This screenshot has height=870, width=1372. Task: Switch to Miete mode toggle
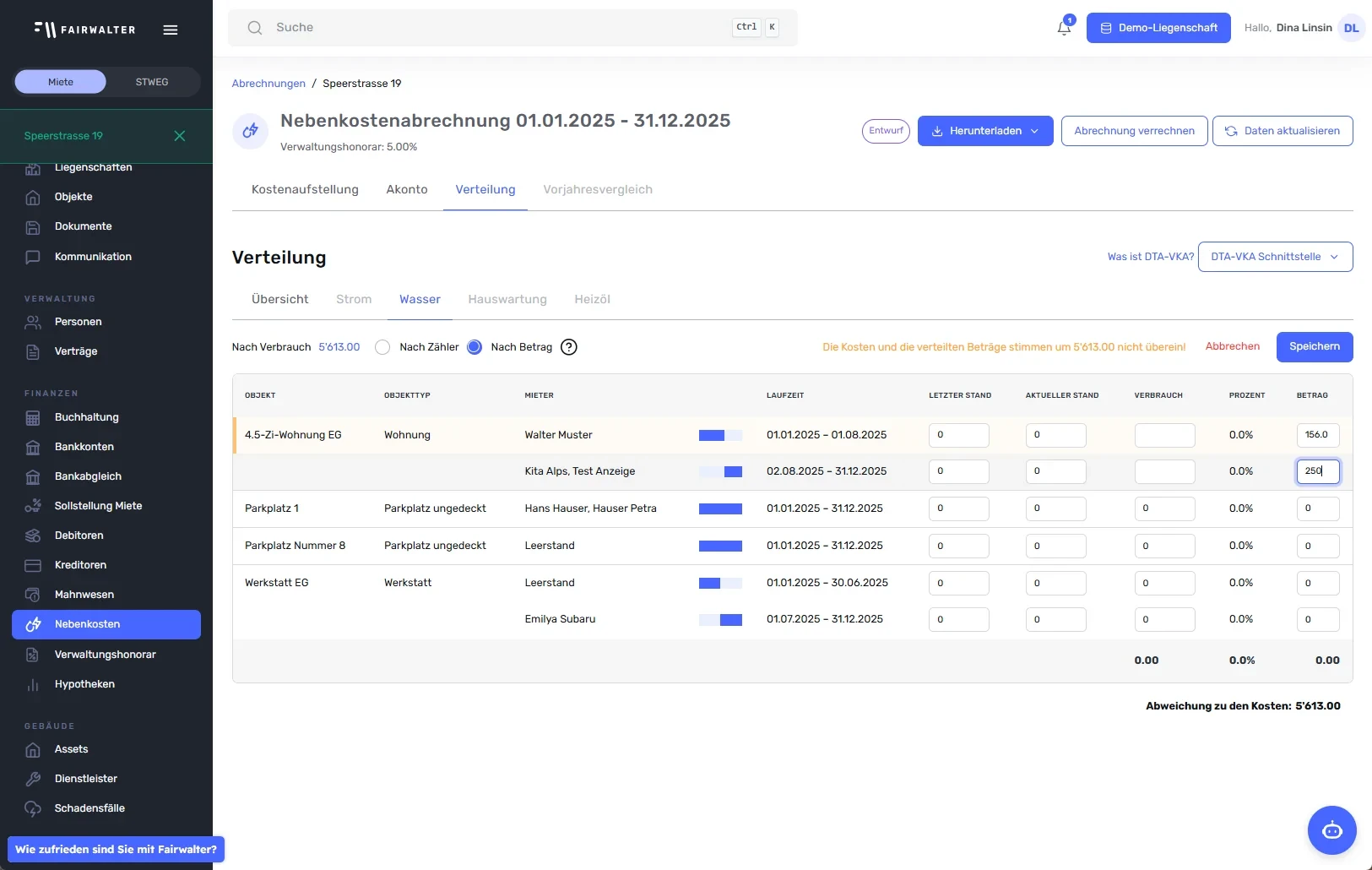coord(61,82)
